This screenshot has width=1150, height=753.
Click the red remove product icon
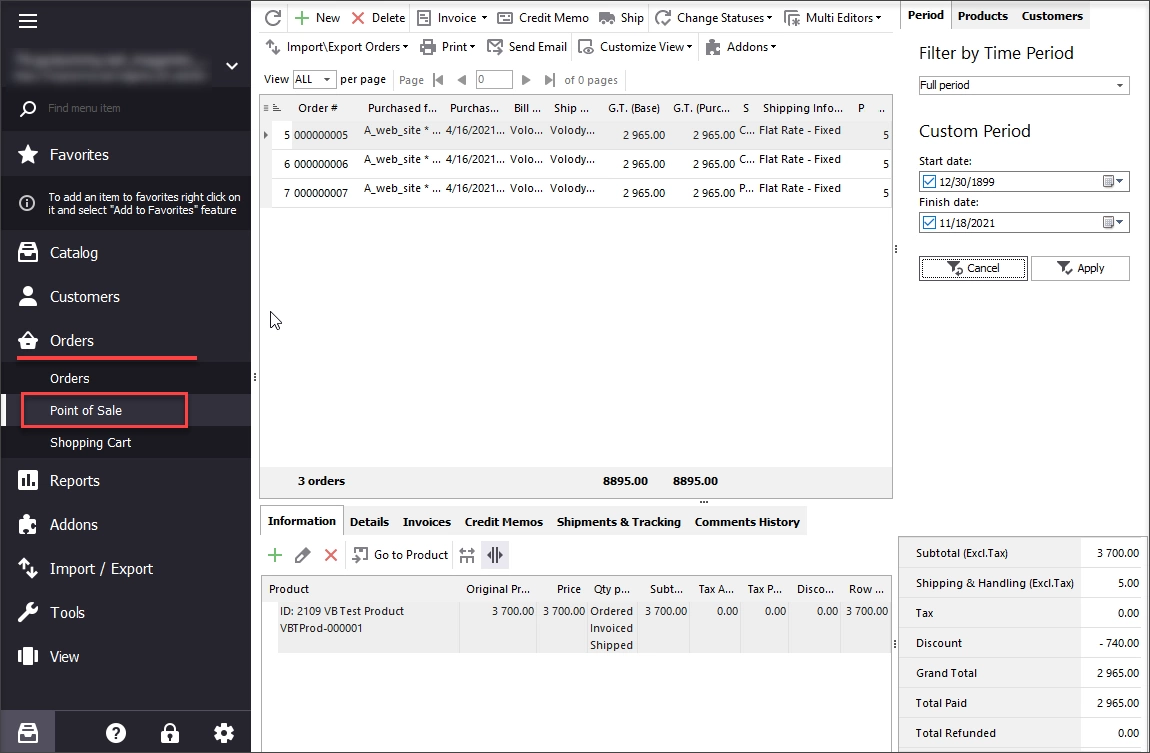point(331,555)
